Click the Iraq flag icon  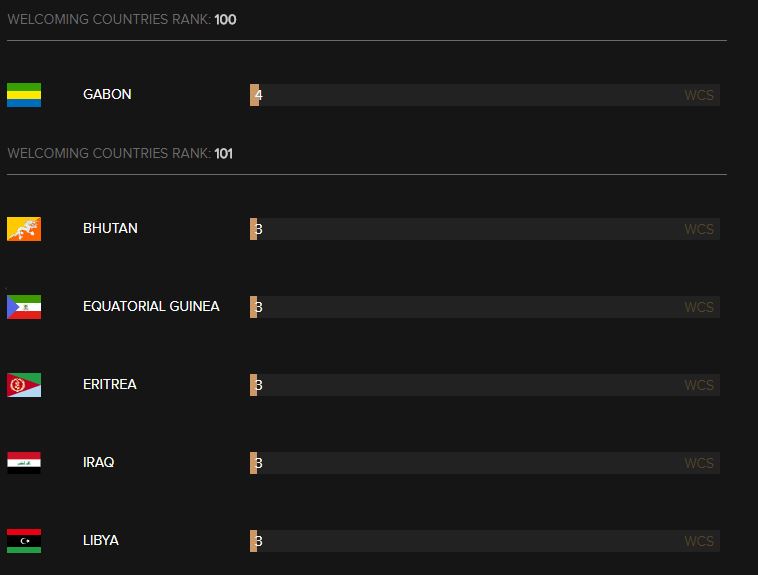24,463
